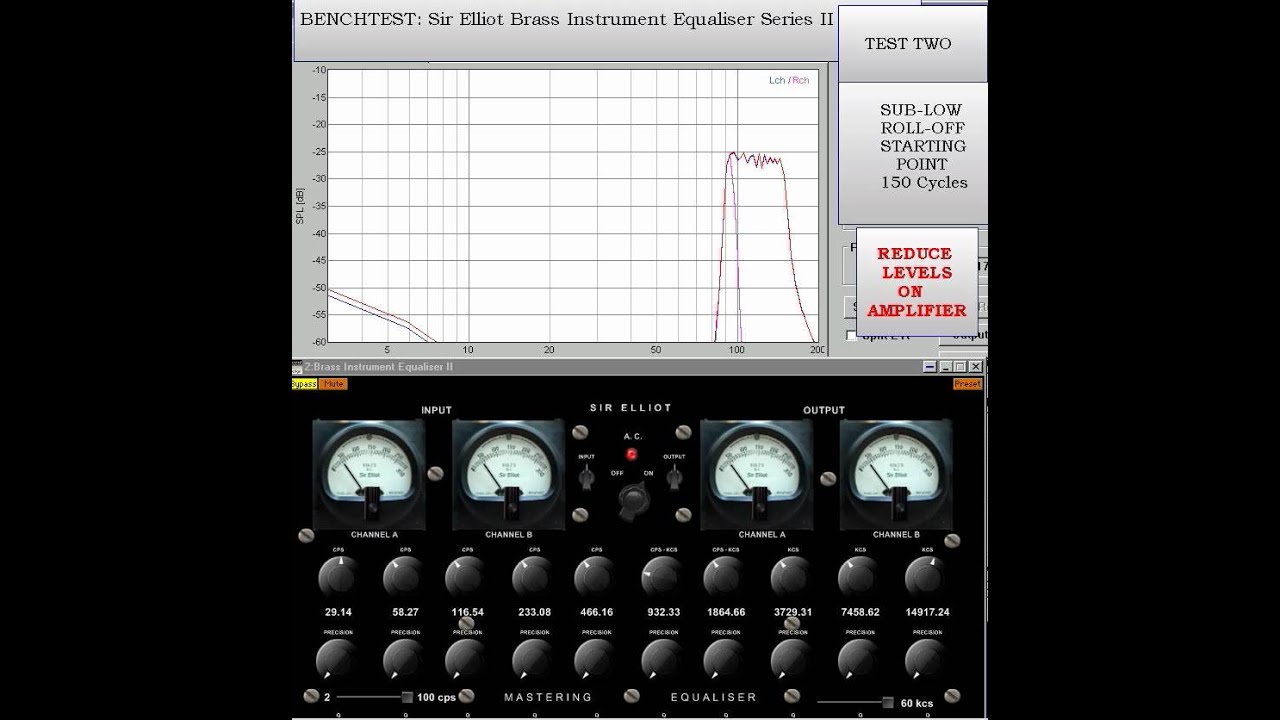The height and width of the screenshot is (720, 1280).
Task: Click the PRECISION knob under 14917.24
Action: click(x=925, y=659)
